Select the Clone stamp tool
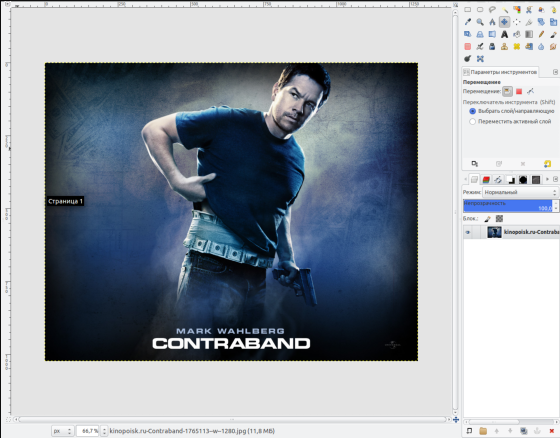 click(x=504, y=46)
